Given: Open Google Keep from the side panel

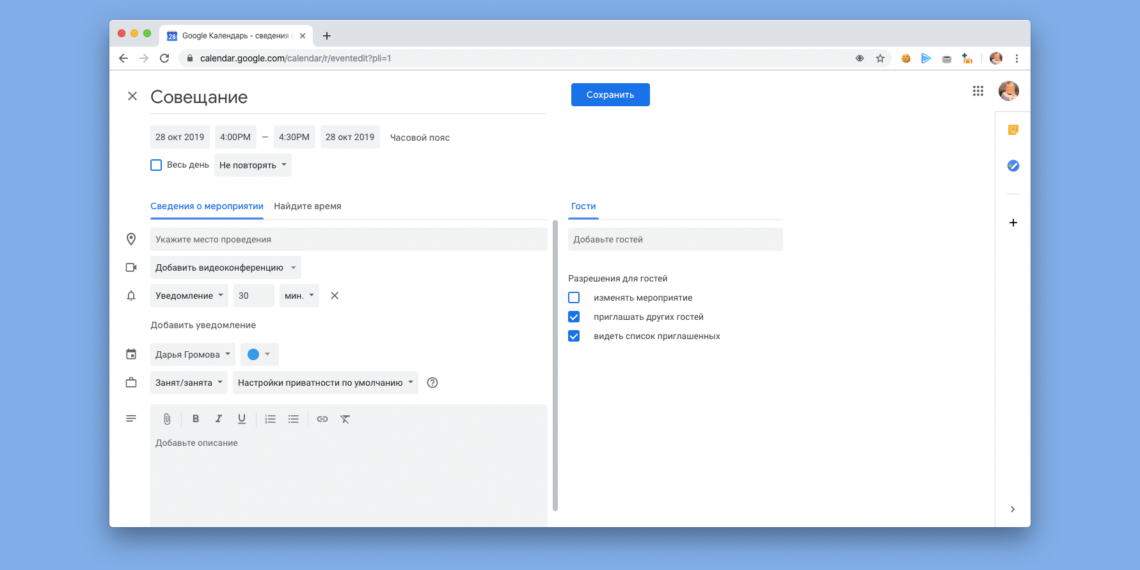Looking at the screenshot, I should coord(1013,130).
